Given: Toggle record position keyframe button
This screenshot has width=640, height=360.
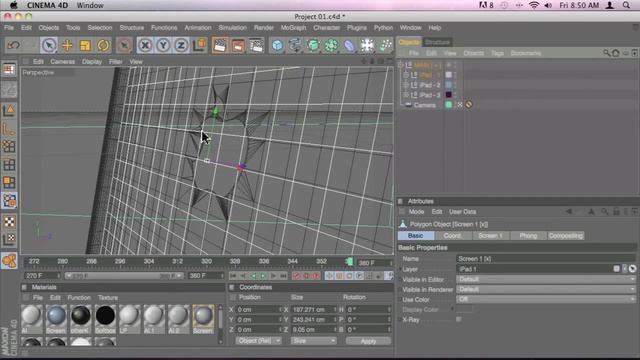Looking at the screenshot, I should click(x=329, y=276).
